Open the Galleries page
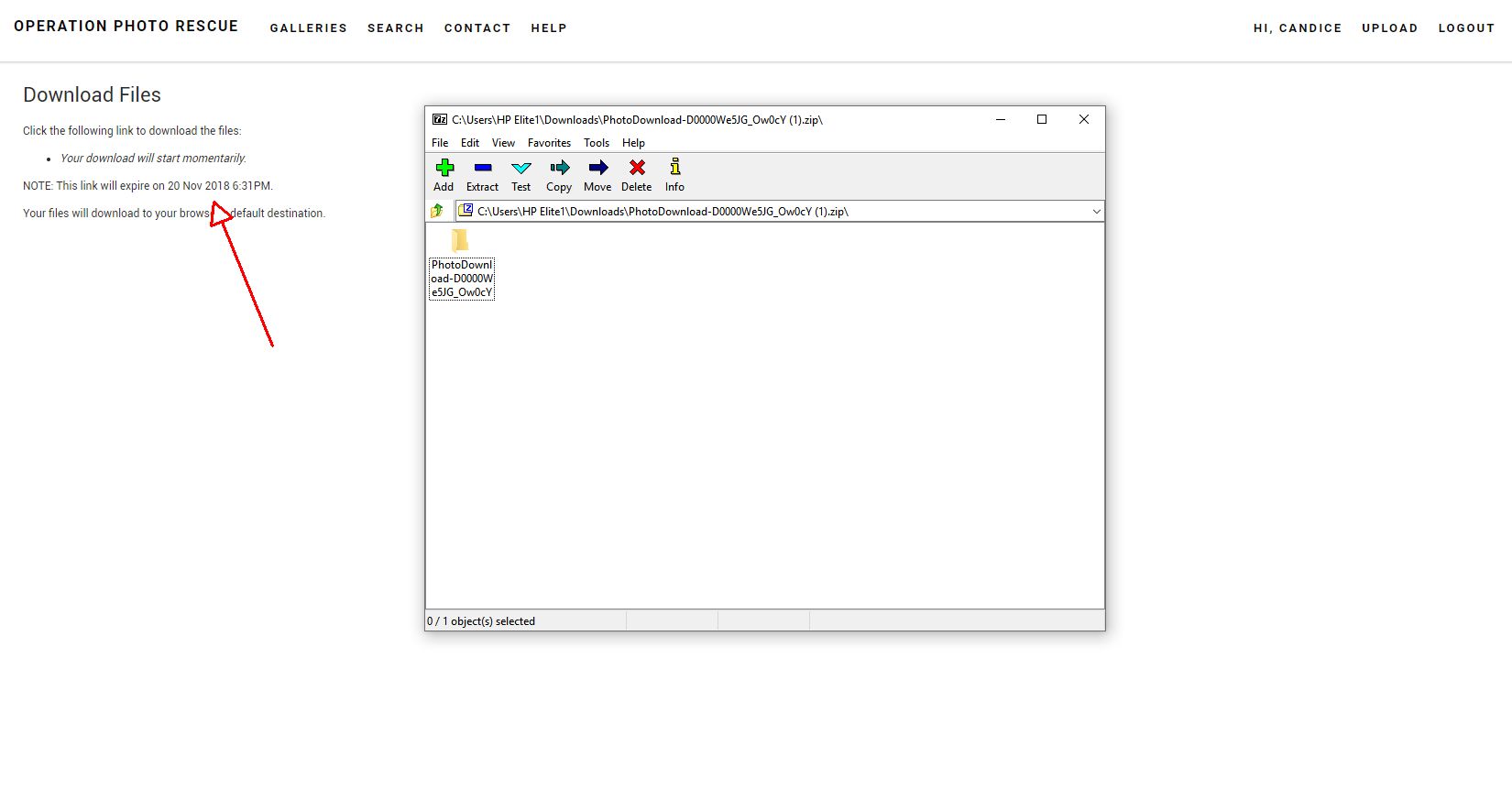 [308, 28]
